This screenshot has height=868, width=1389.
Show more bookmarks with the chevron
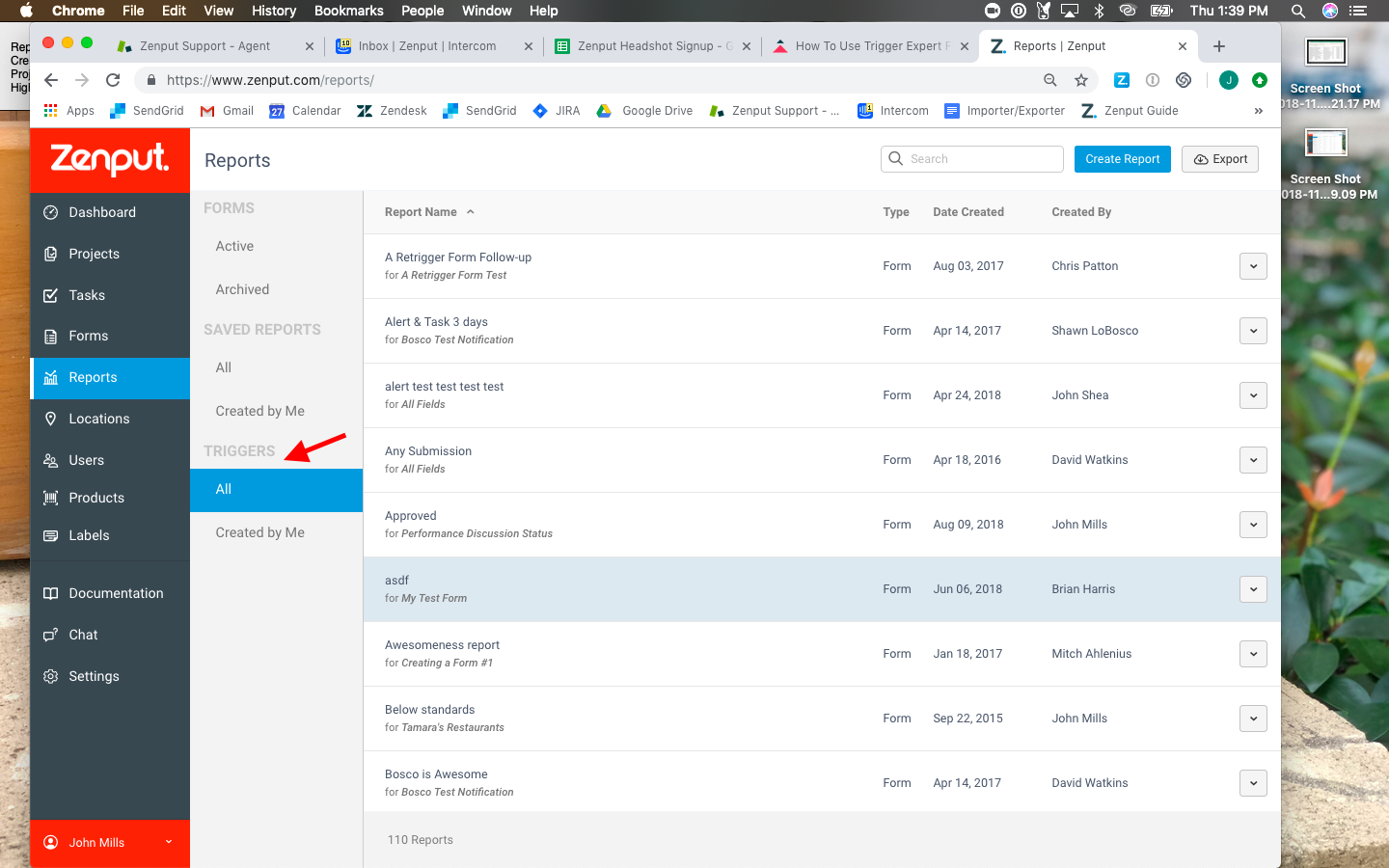(x=1258, y=111)
